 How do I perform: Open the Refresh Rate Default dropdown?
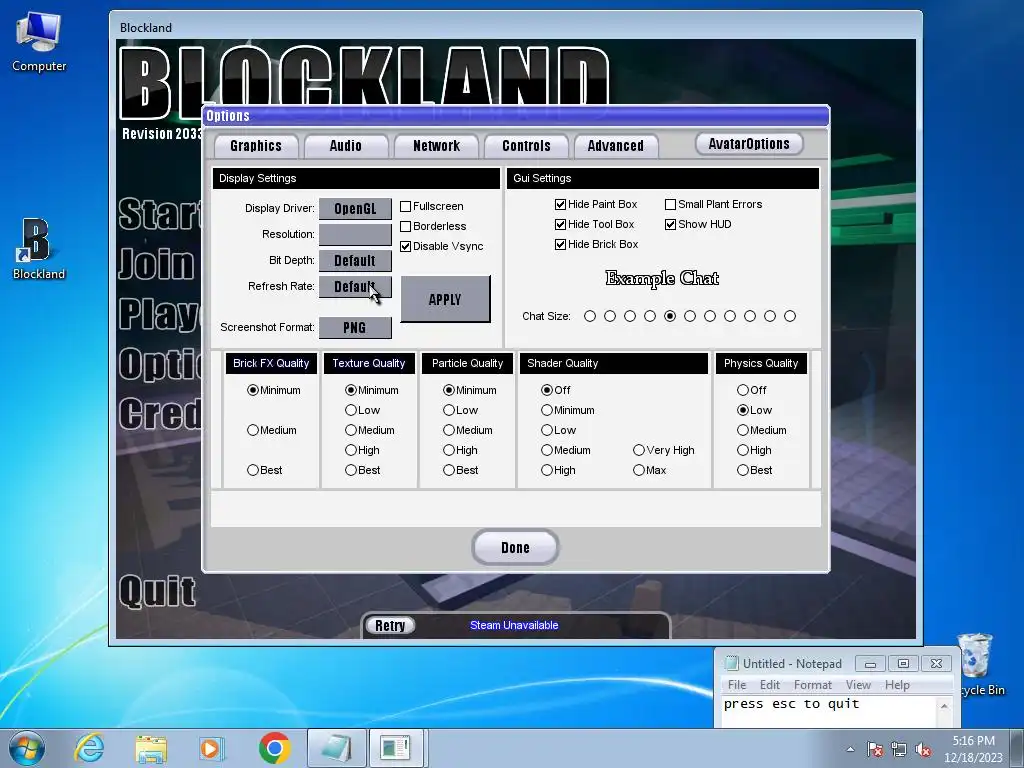[x=355, y=287]
